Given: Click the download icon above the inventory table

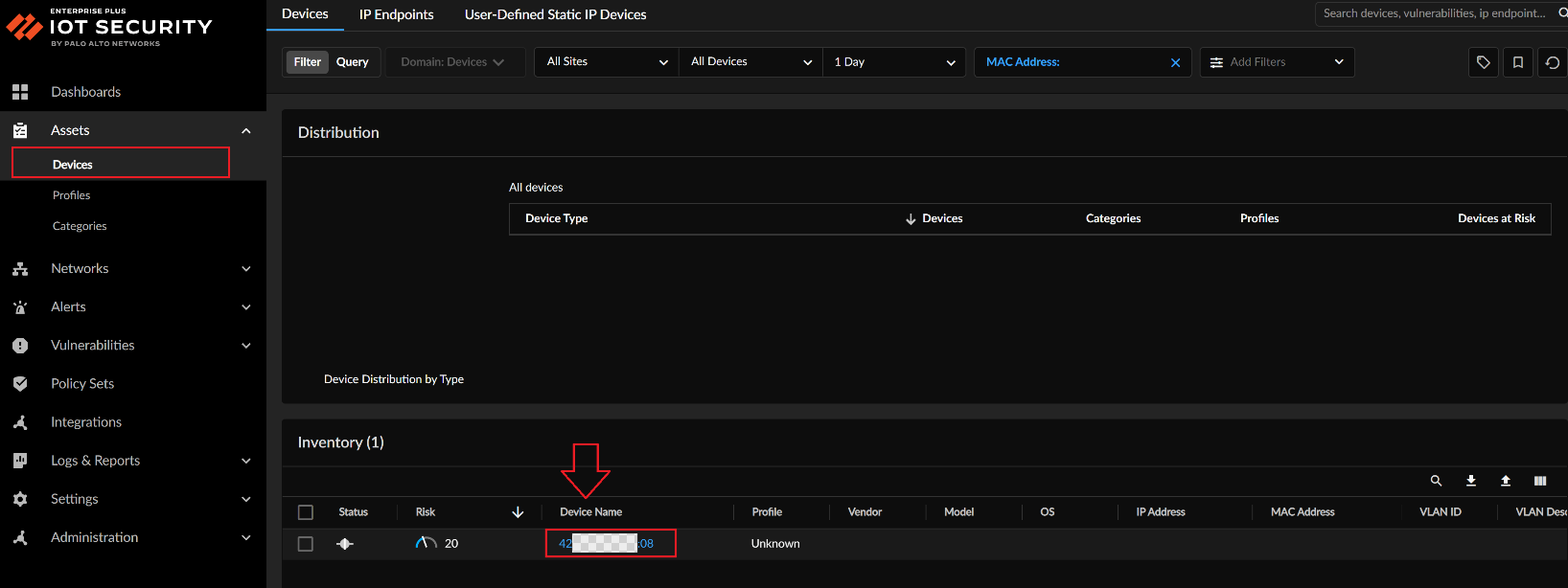Looking at the screenshot, I should tap(1470, 481).
